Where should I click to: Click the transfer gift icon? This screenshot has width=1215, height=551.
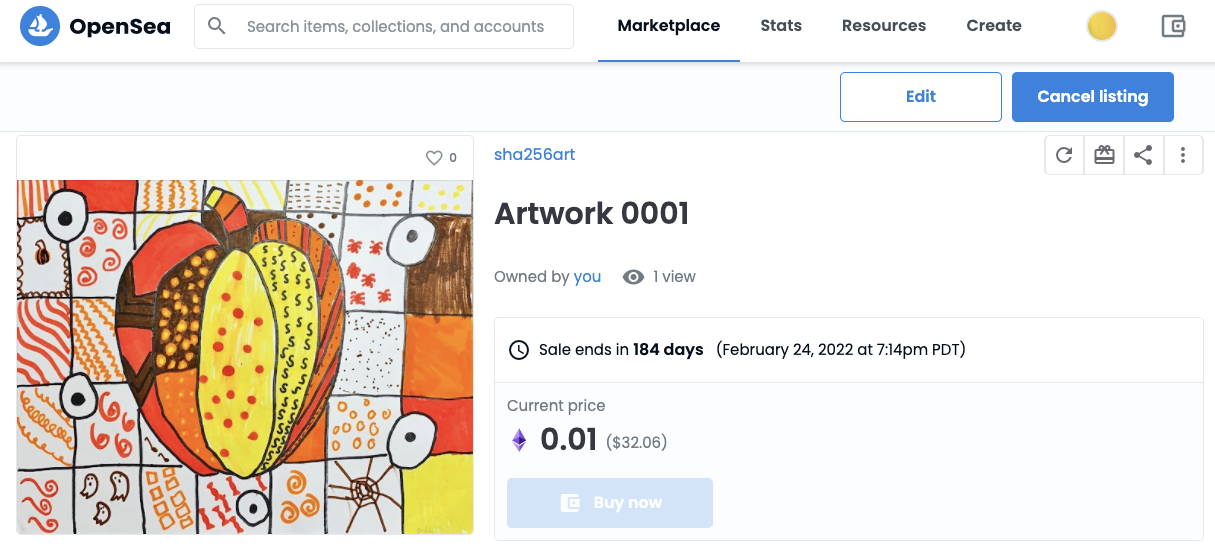1104,155
